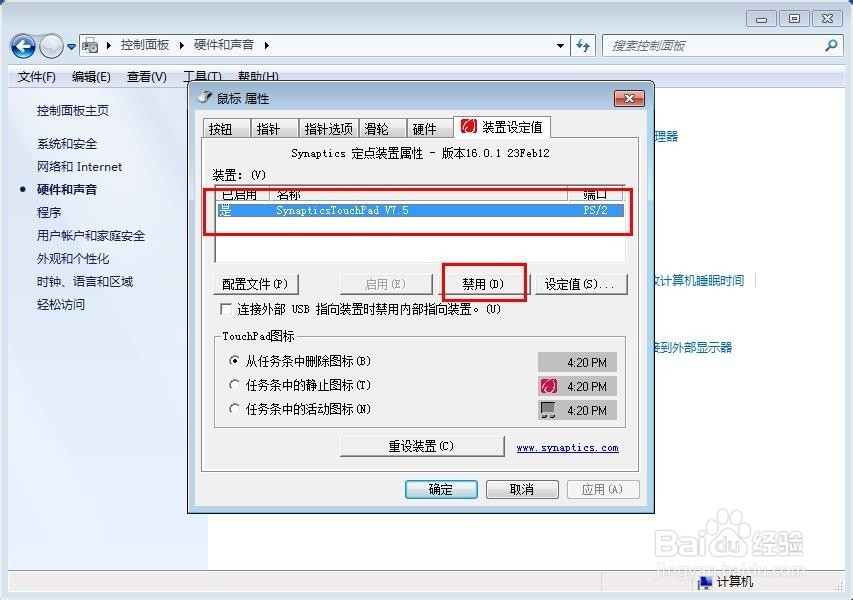Click the 取消 button

coord(522,489)
